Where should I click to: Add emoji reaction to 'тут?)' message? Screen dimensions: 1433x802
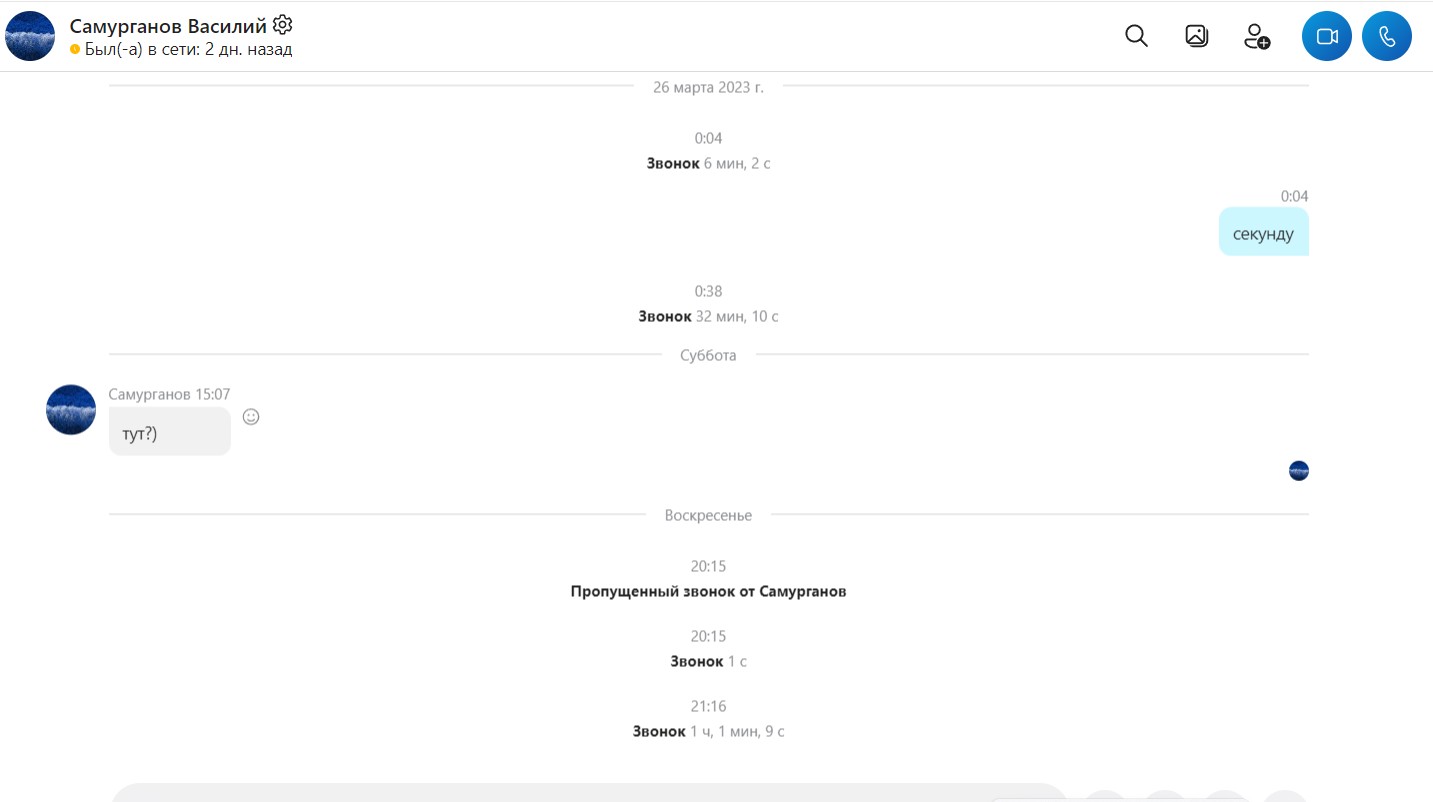point(251,417)
